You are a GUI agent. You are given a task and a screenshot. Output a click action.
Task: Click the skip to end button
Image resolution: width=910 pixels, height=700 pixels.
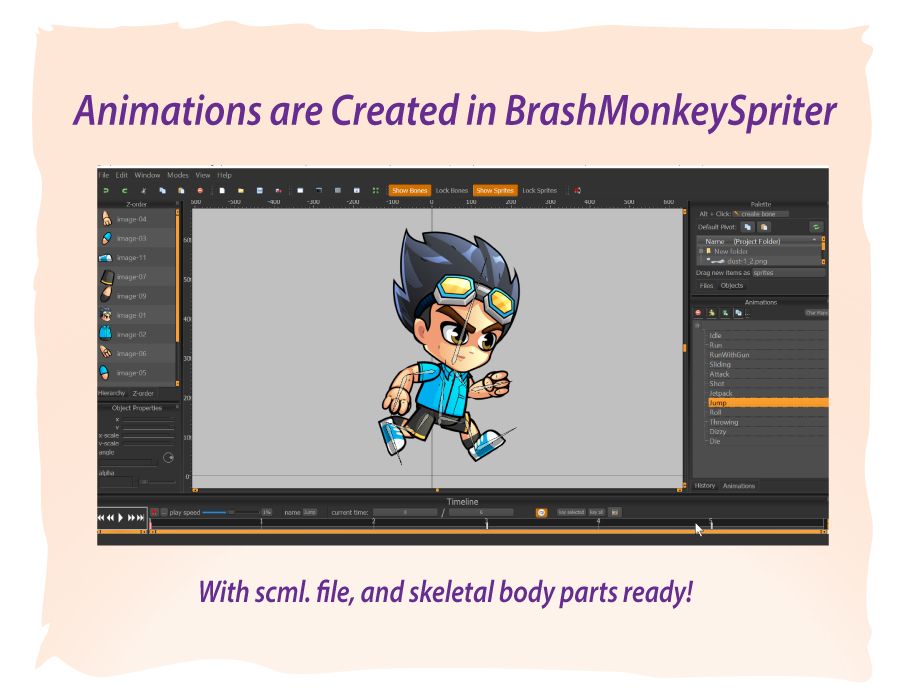click(140, 517)
